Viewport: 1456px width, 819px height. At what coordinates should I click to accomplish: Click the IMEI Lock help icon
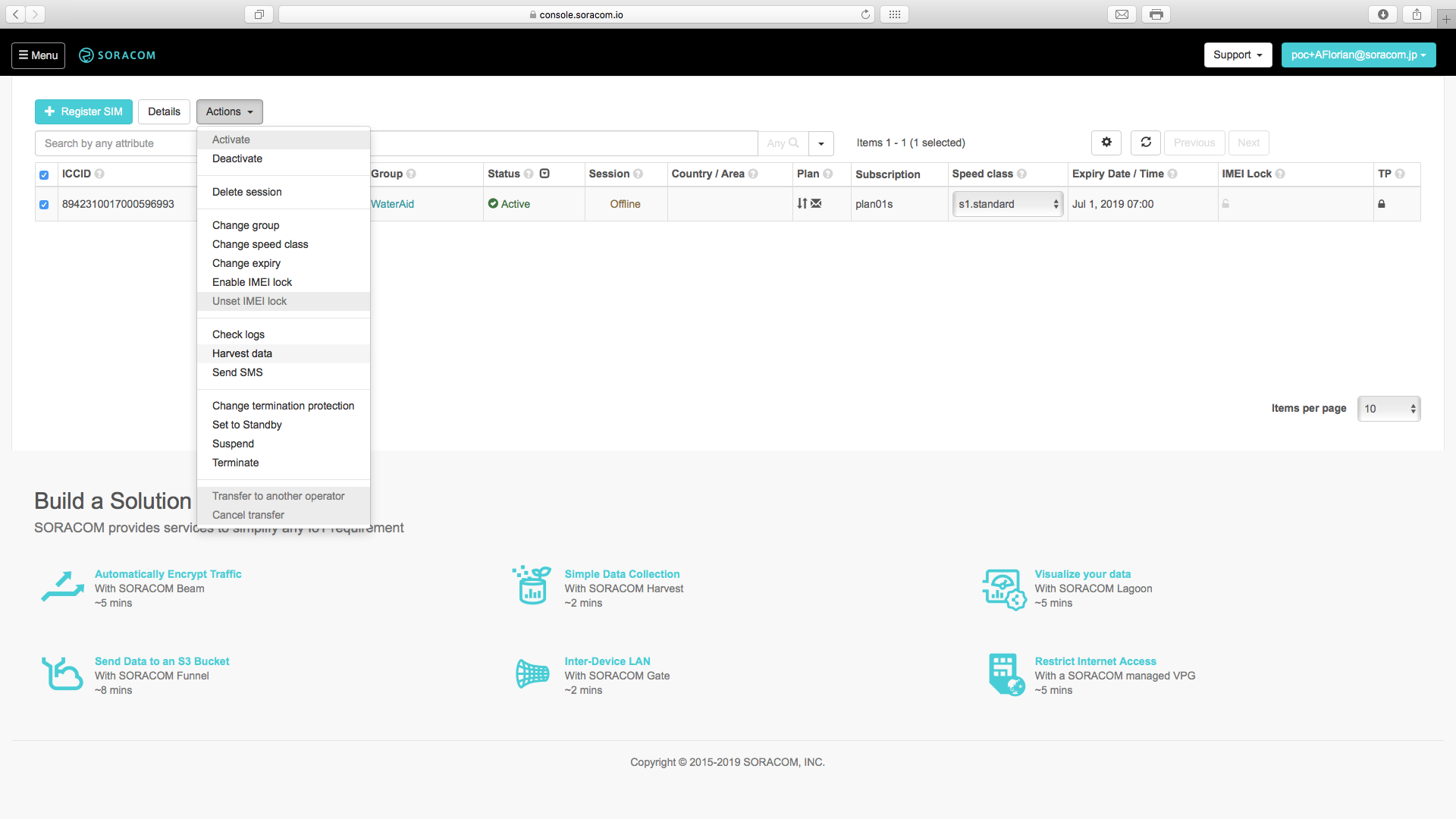point(1280,174)
